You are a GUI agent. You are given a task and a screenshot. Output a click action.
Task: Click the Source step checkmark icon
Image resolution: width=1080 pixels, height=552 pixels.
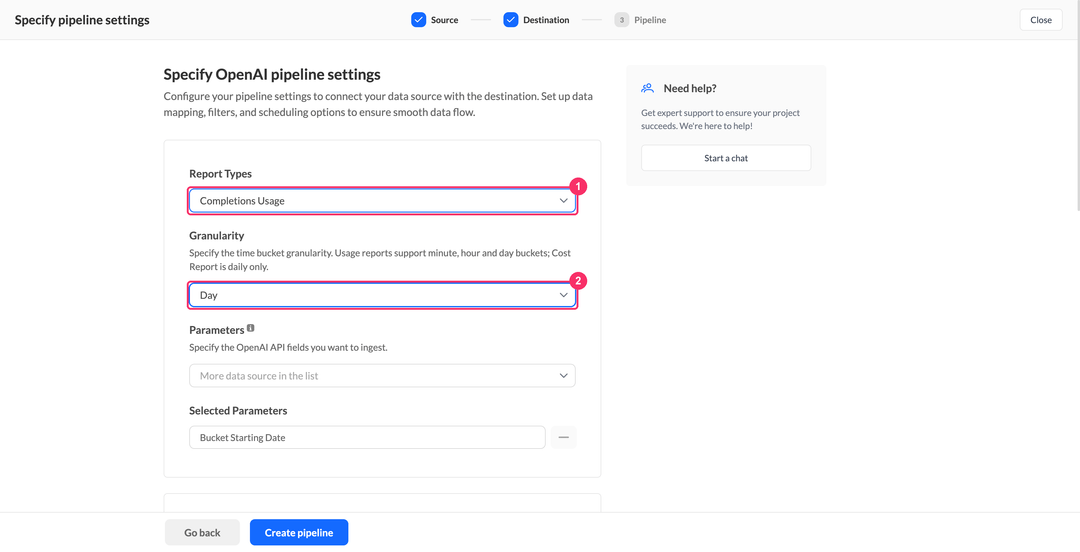pyautogui.click(x=419, y=20)
